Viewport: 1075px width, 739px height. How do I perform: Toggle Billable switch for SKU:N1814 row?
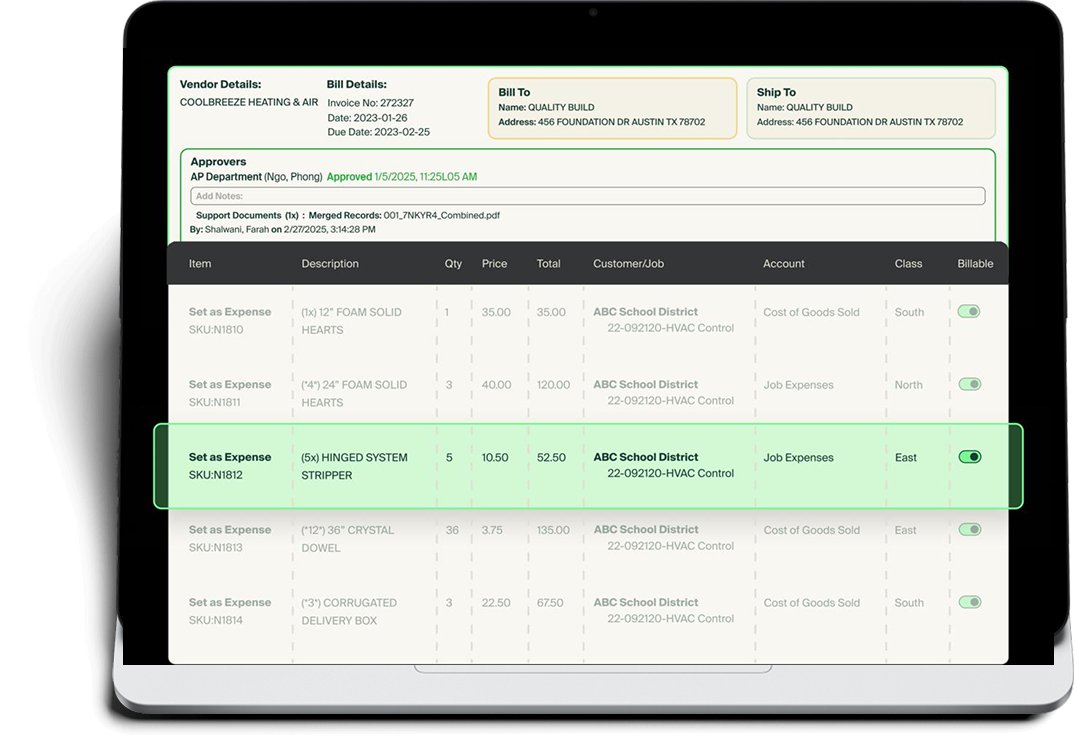[x=970, y=603]
